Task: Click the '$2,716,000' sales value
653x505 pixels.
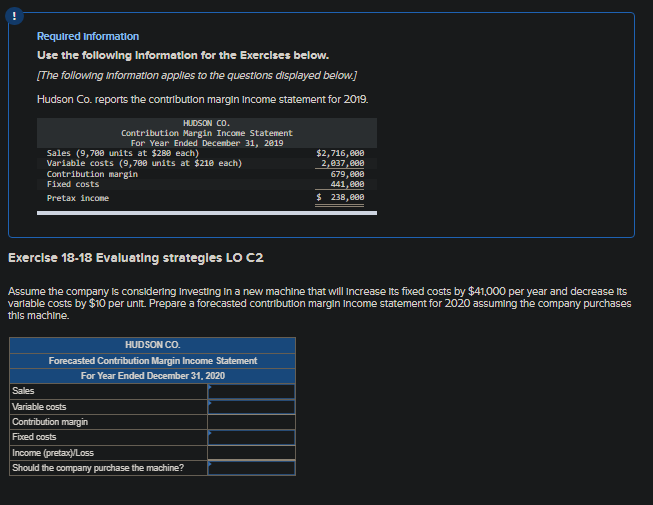Action: pos(340,153)
